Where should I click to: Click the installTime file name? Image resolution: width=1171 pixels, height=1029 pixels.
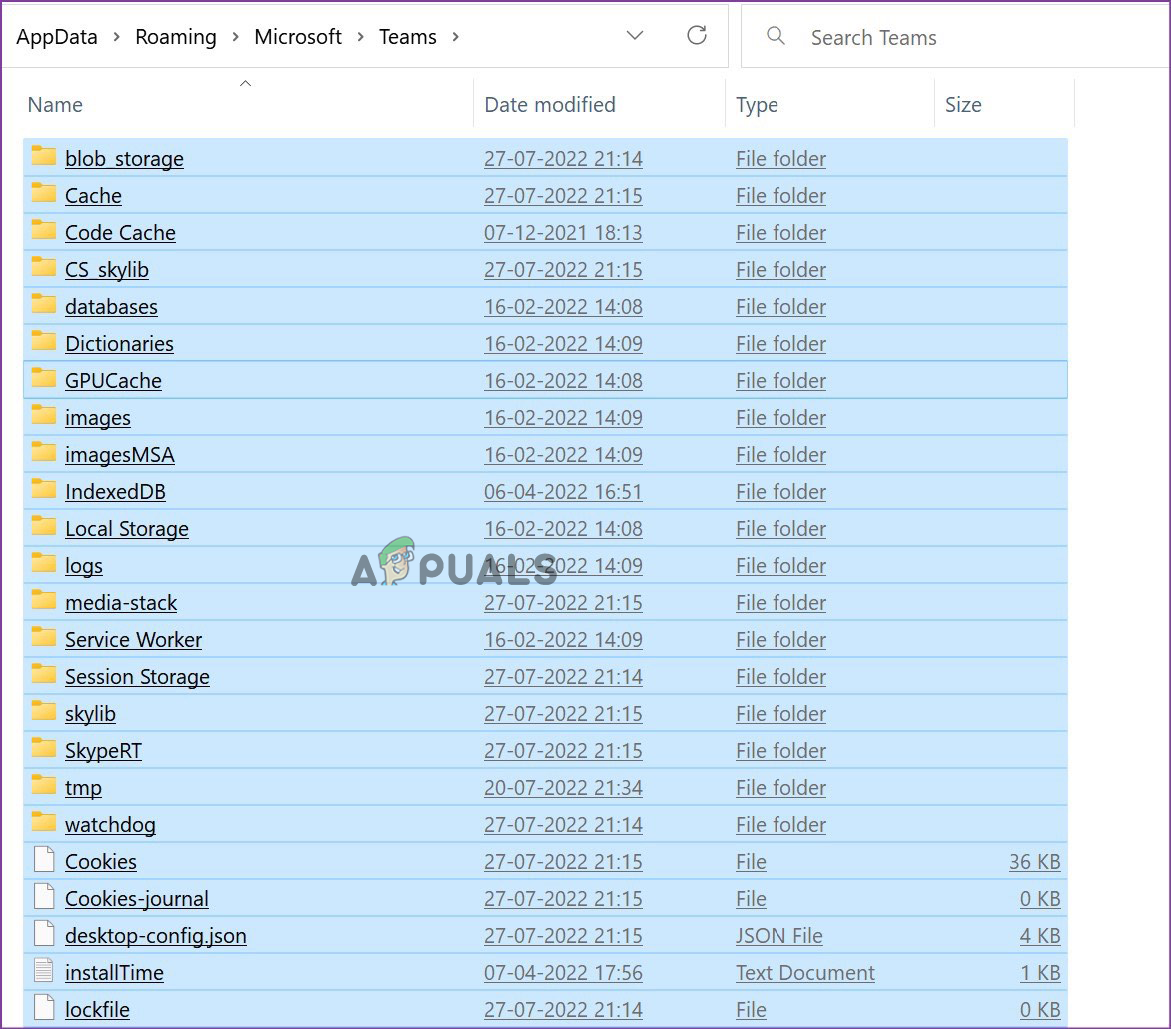(x=114, y=973)
